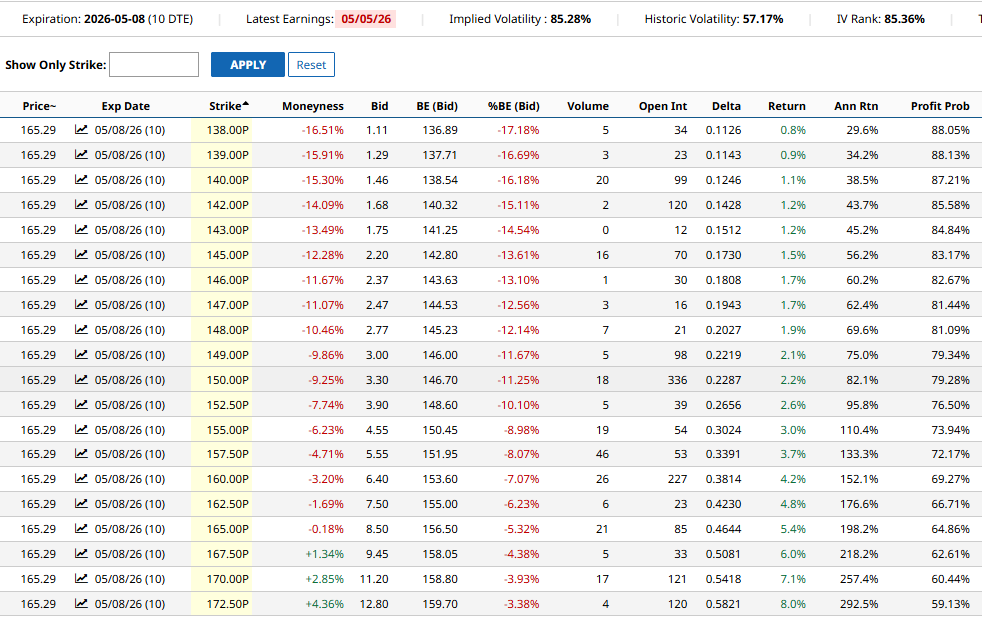Sort by Strike column header
This screenshot has height=623, width=982.
coord(228,106)
